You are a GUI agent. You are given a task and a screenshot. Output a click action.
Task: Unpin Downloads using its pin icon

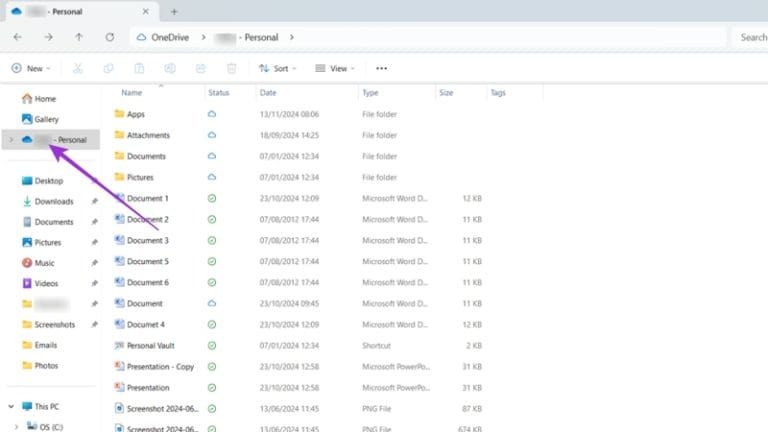click(x=95, y=201)
